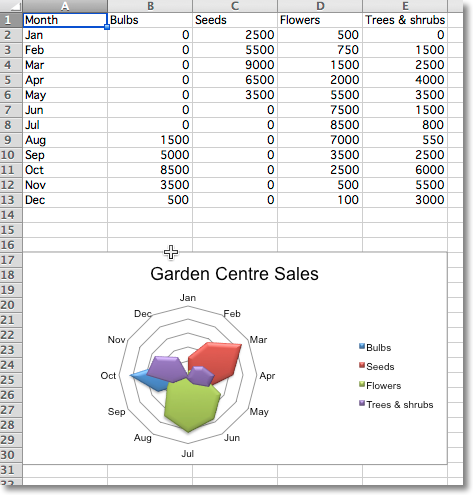This screenshot has width=473, height=495.
Task: Click the fill handle on cell A1
Action: pos(107,27)
